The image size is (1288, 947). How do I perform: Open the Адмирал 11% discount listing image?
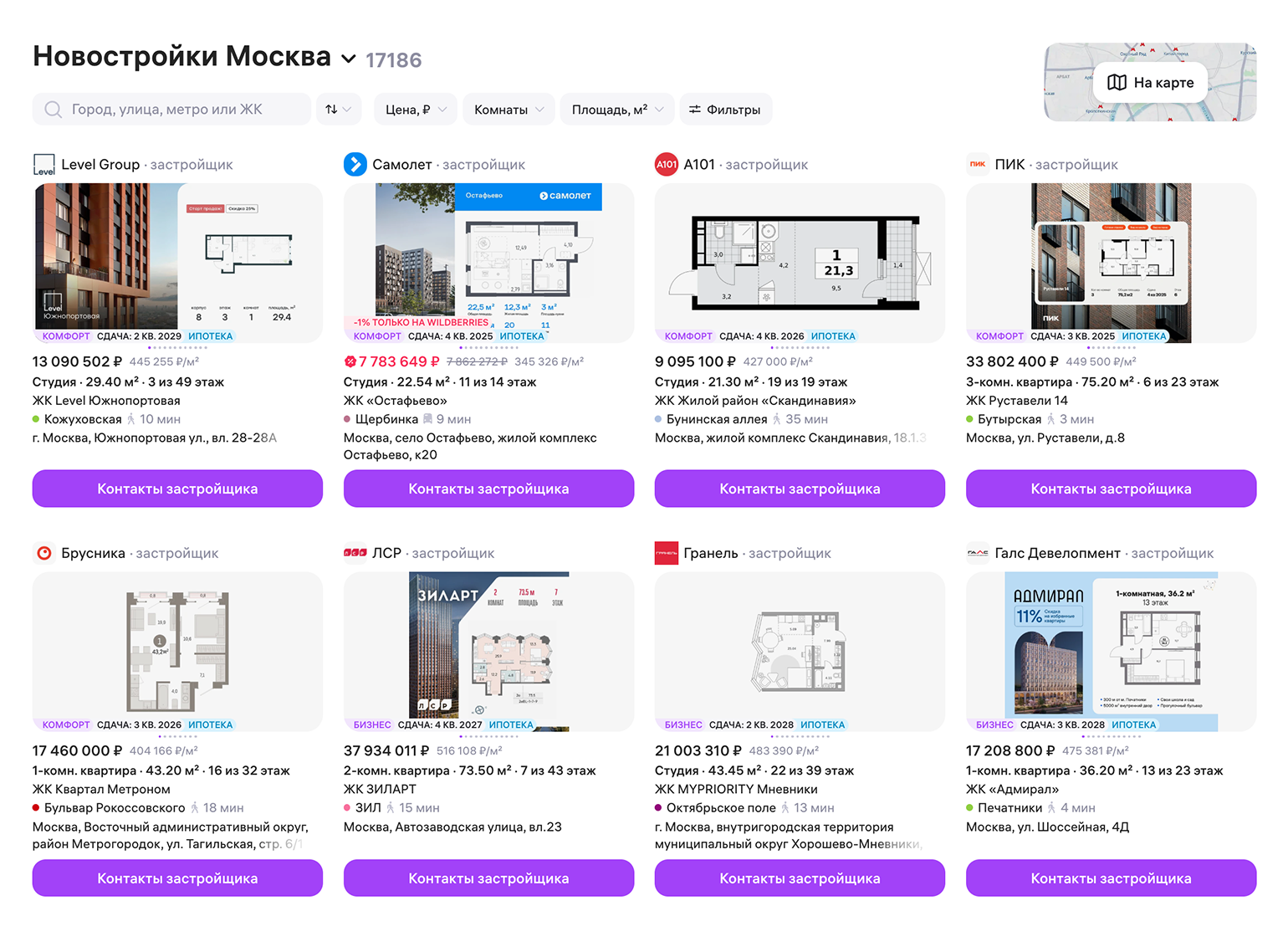click(x=1111, y=652)
